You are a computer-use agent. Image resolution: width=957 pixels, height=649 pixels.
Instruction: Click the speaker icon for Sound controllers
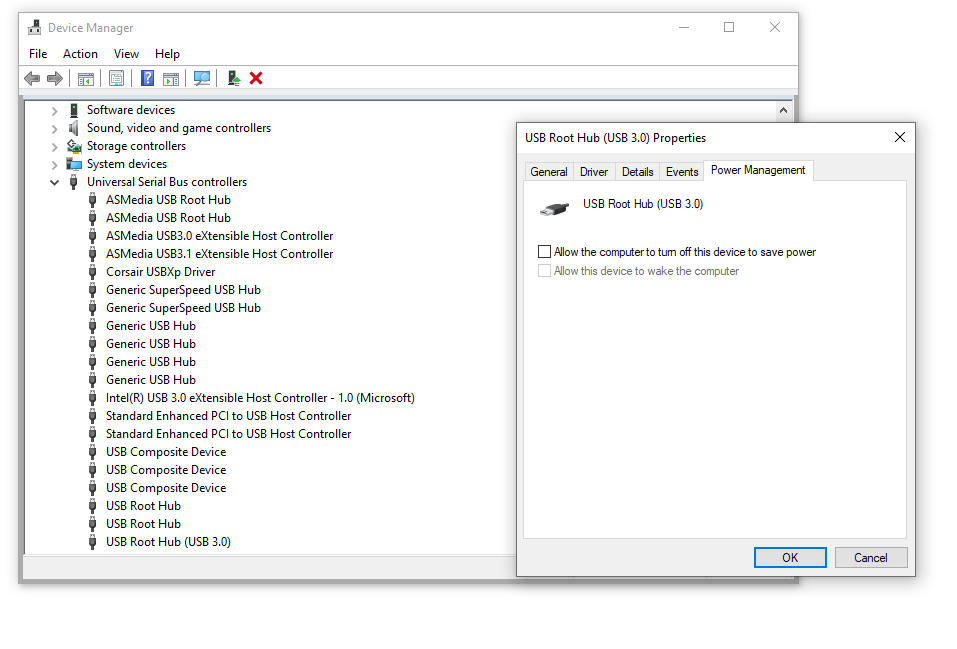coord(74,128)
